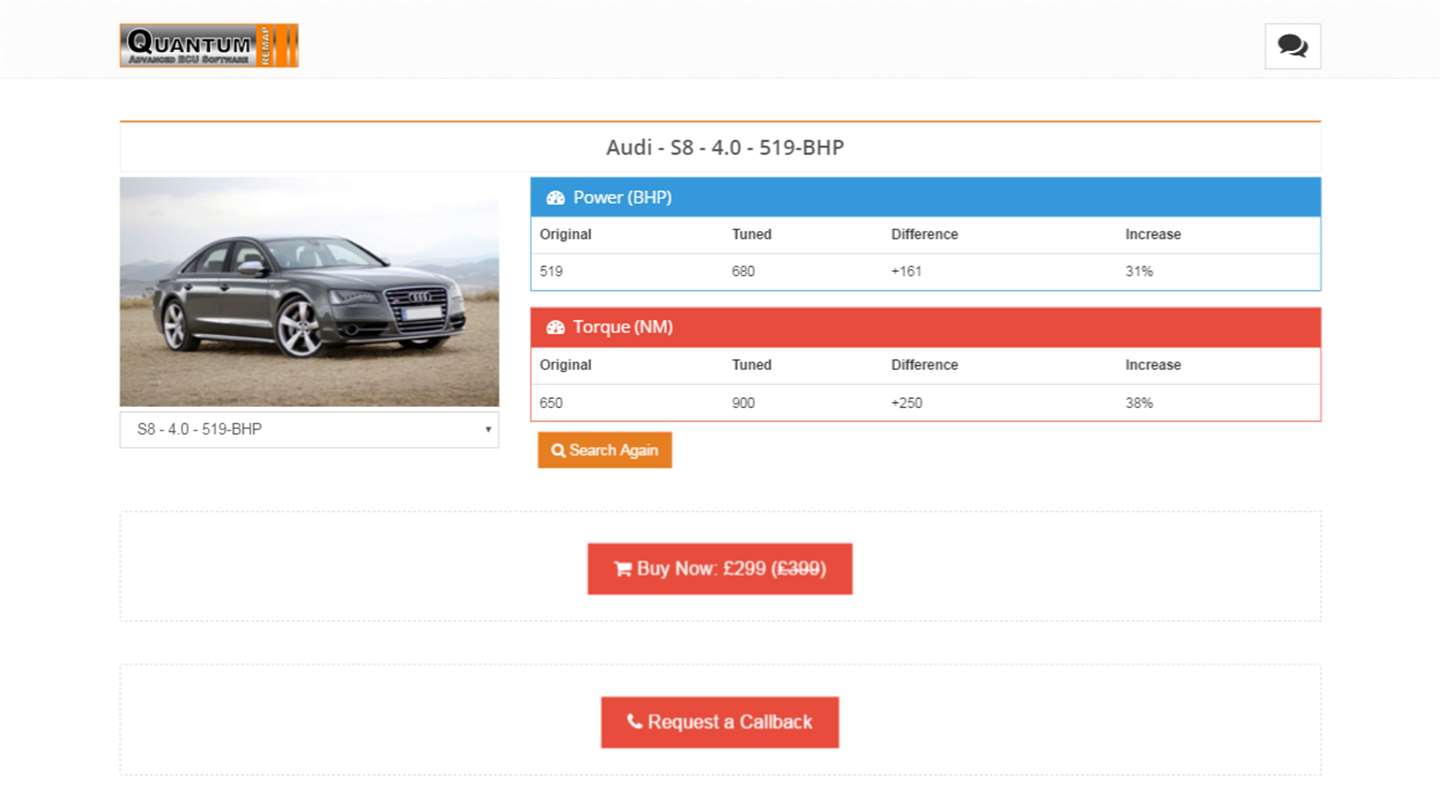Click the Power (BHP) panel header
This screenshot has width=1440, height=795.
[x=925, y=197]
